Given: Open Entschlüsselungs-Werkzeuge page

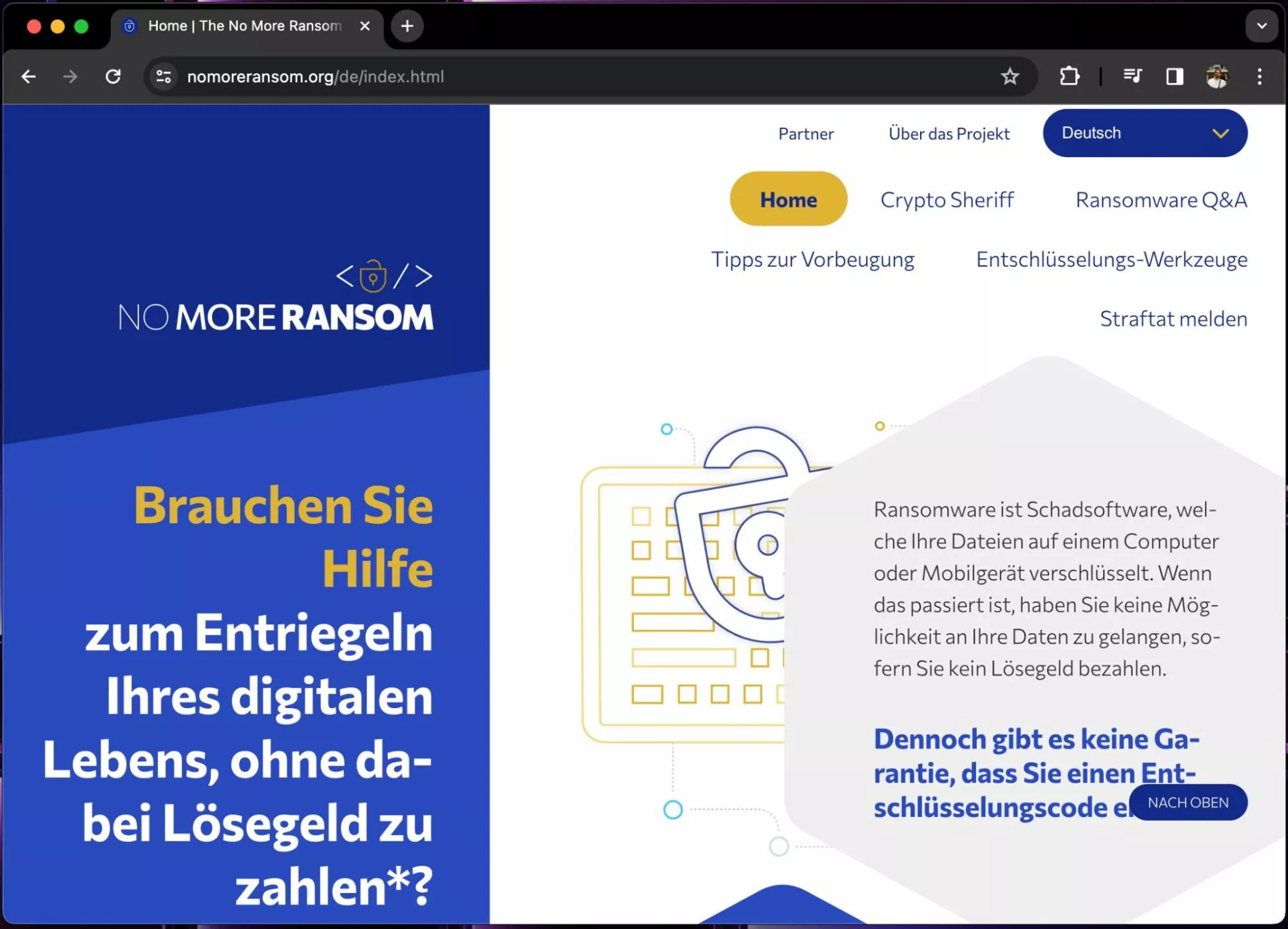Looking at the screenshot, I should [1111, 259].
